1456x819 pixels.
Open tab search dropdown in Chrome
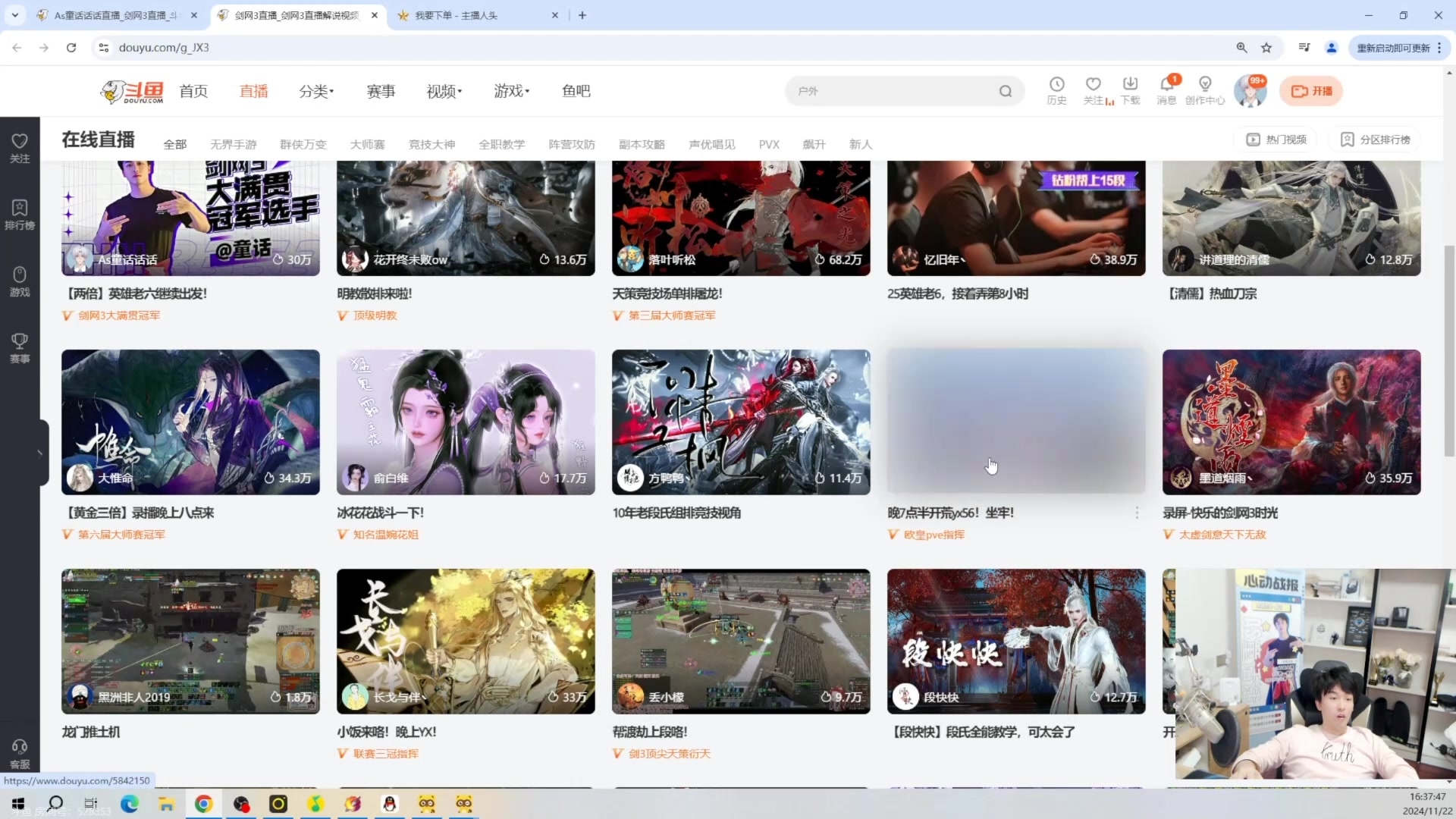pos(15,15)
